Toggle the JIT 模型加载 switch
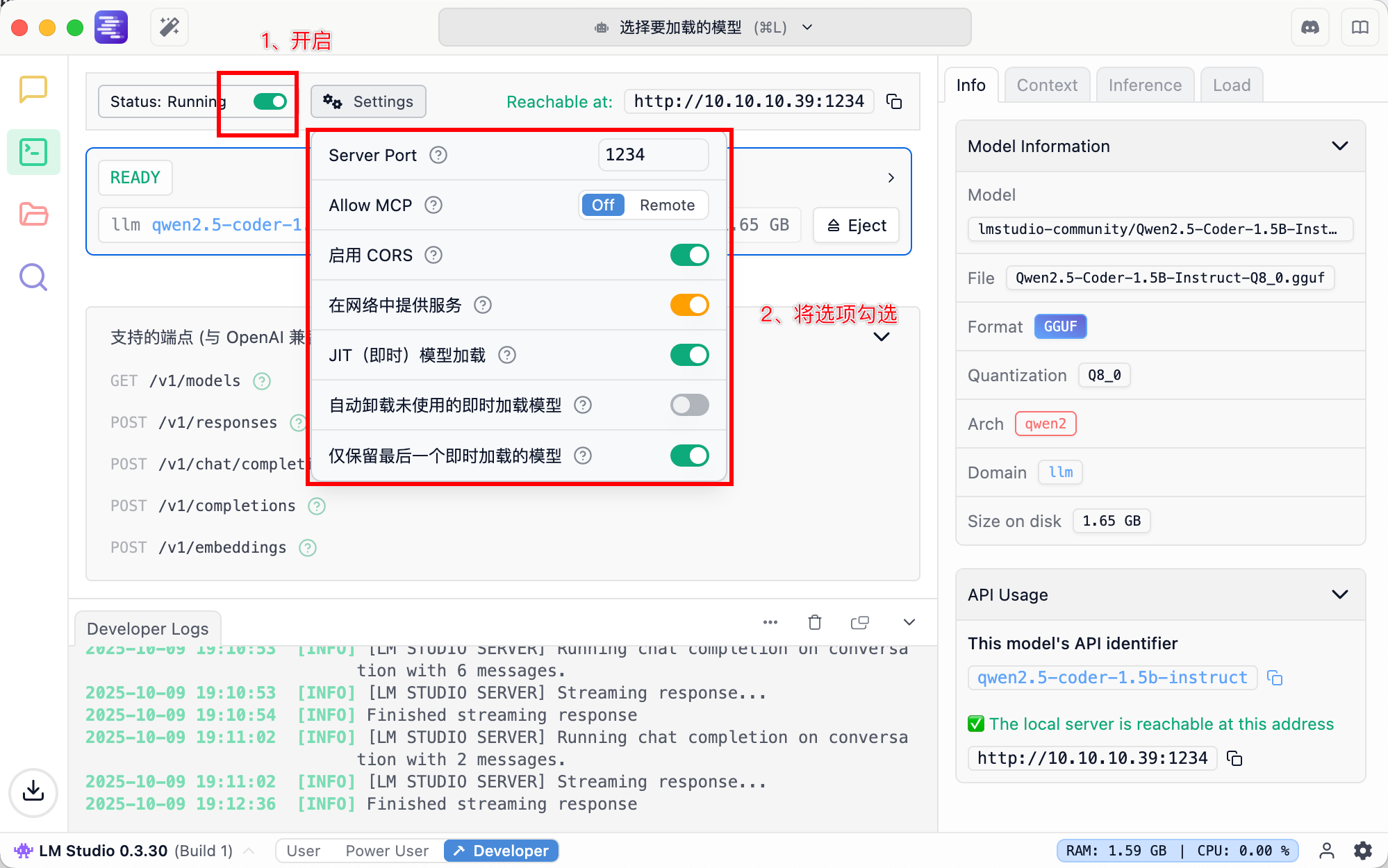 point(689,355)
